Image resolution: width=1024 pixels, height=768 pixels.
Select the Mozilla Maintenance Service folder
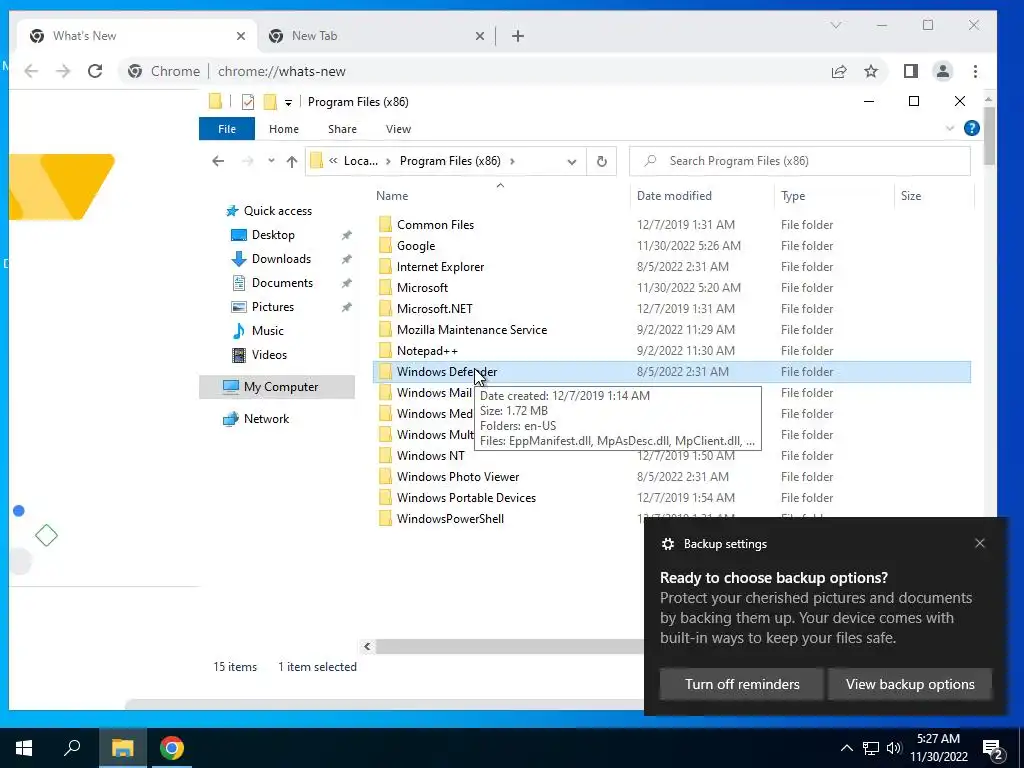coord(472,330)
